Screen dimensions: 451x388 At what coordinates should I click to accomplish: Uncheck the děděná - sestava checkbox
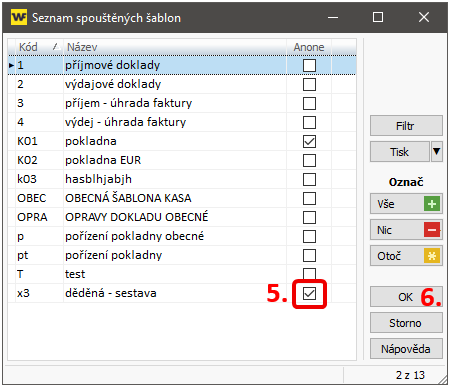[309, 294]
